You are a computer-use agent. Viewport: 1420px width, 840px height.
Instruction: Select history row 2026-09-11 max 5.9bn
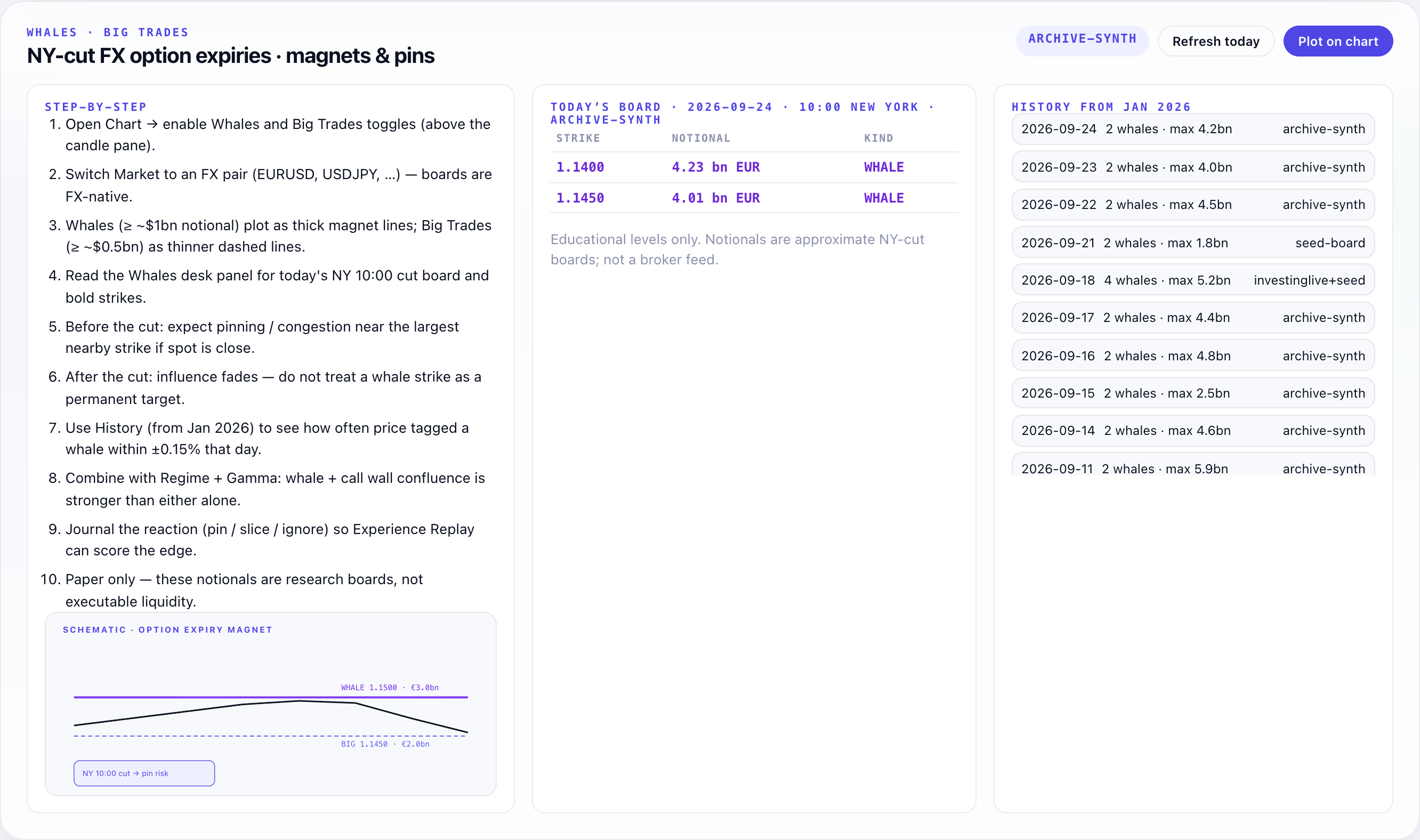1193,465
